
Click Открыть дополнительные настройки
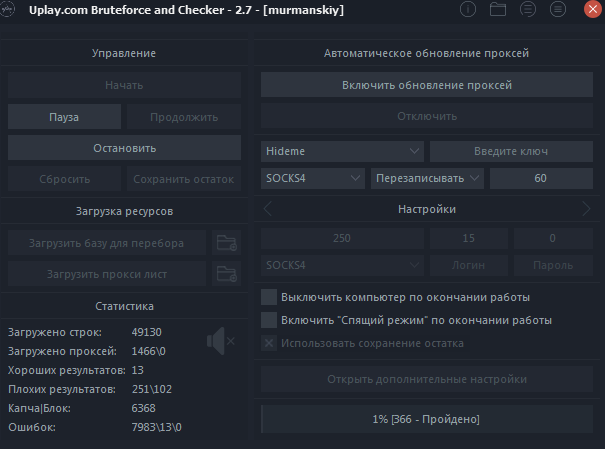click(x=427, y=379)
